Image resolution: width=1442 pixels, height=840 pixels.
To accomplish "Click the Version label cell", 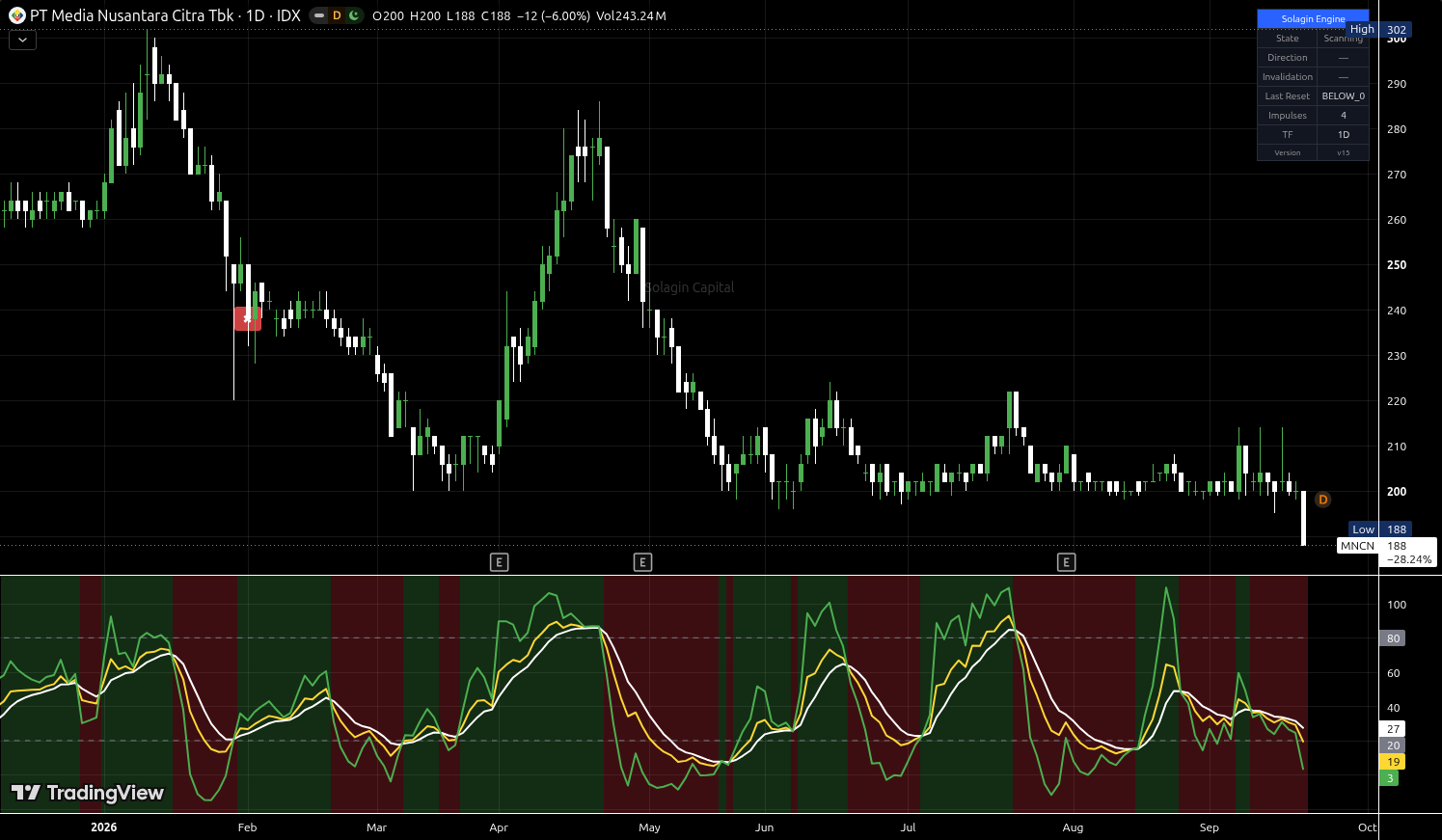I will 1287,152.
